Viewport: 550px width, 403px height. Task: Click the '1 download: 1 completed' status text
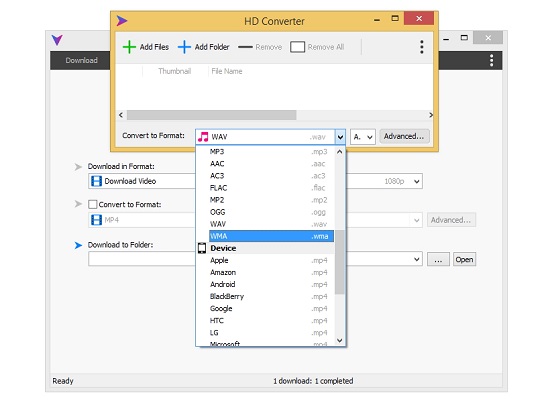point(313,381)
